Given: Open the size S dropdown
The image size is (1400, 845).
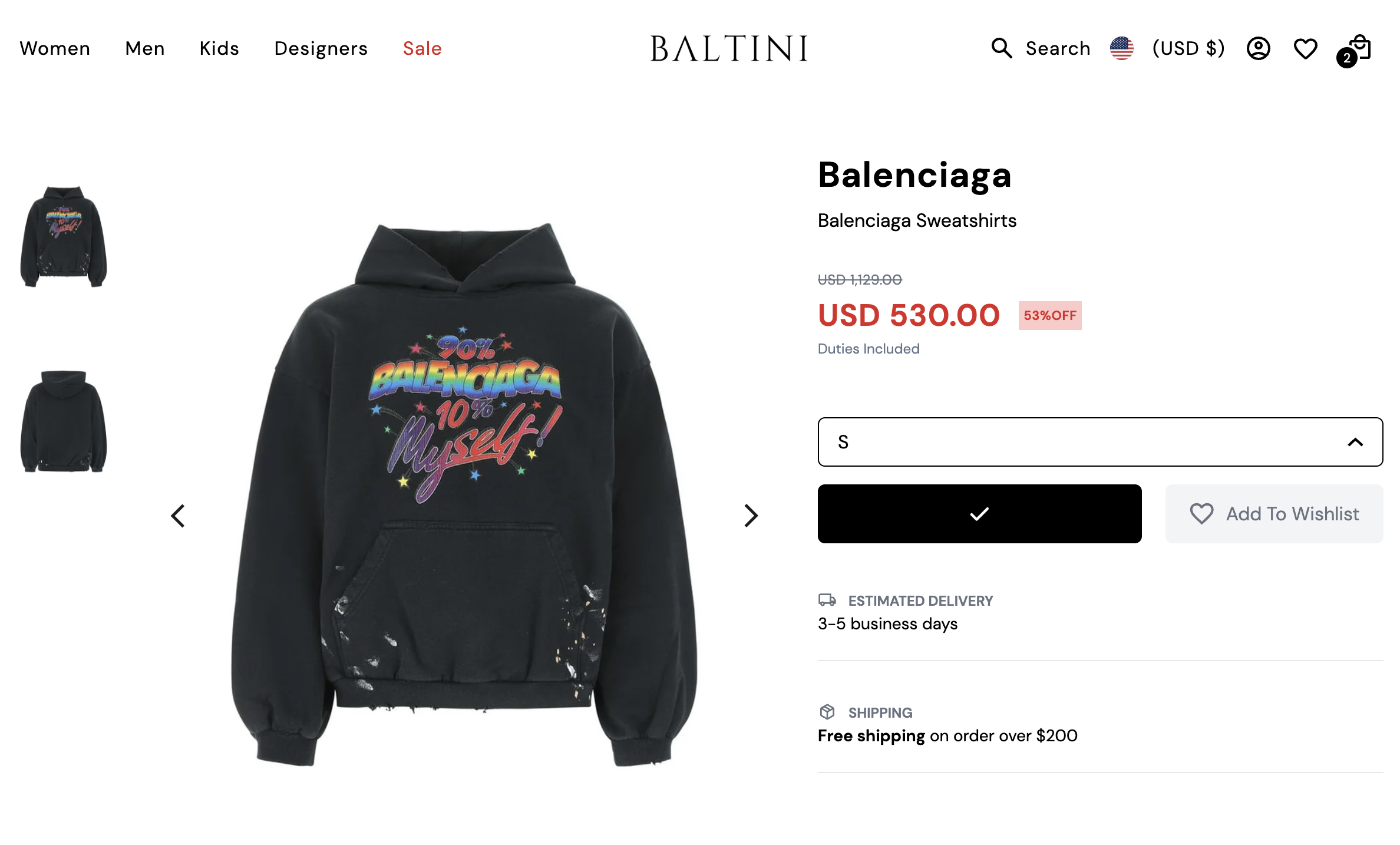Looking at the screenshot, I should [x=1099, y=442].
